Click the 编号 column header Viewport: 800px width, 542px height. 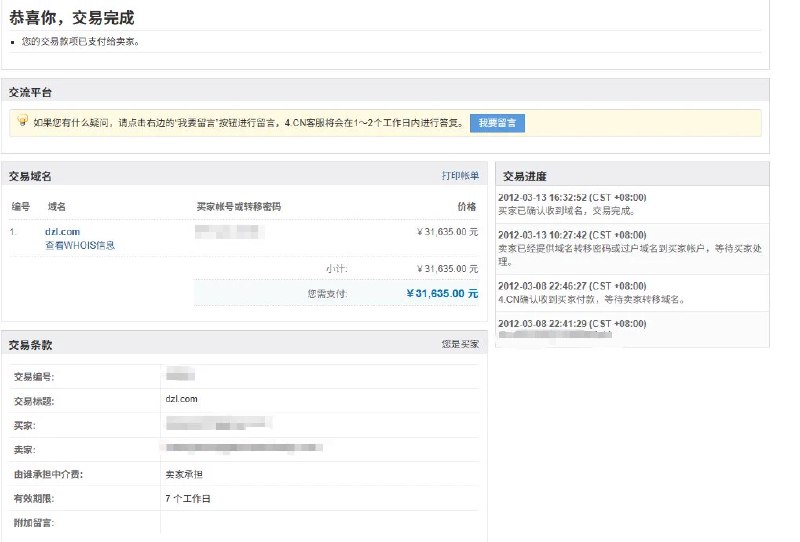tap(21, 207)
